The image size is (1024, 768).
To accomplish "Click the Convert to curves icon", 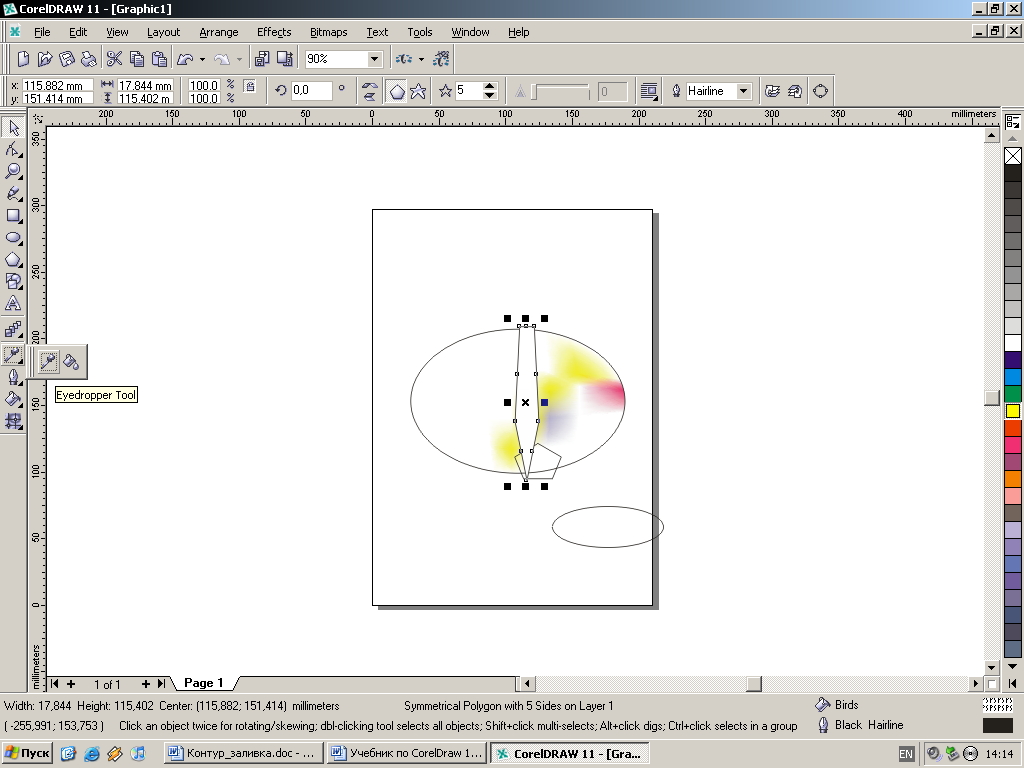I will [x=821, y=91].
